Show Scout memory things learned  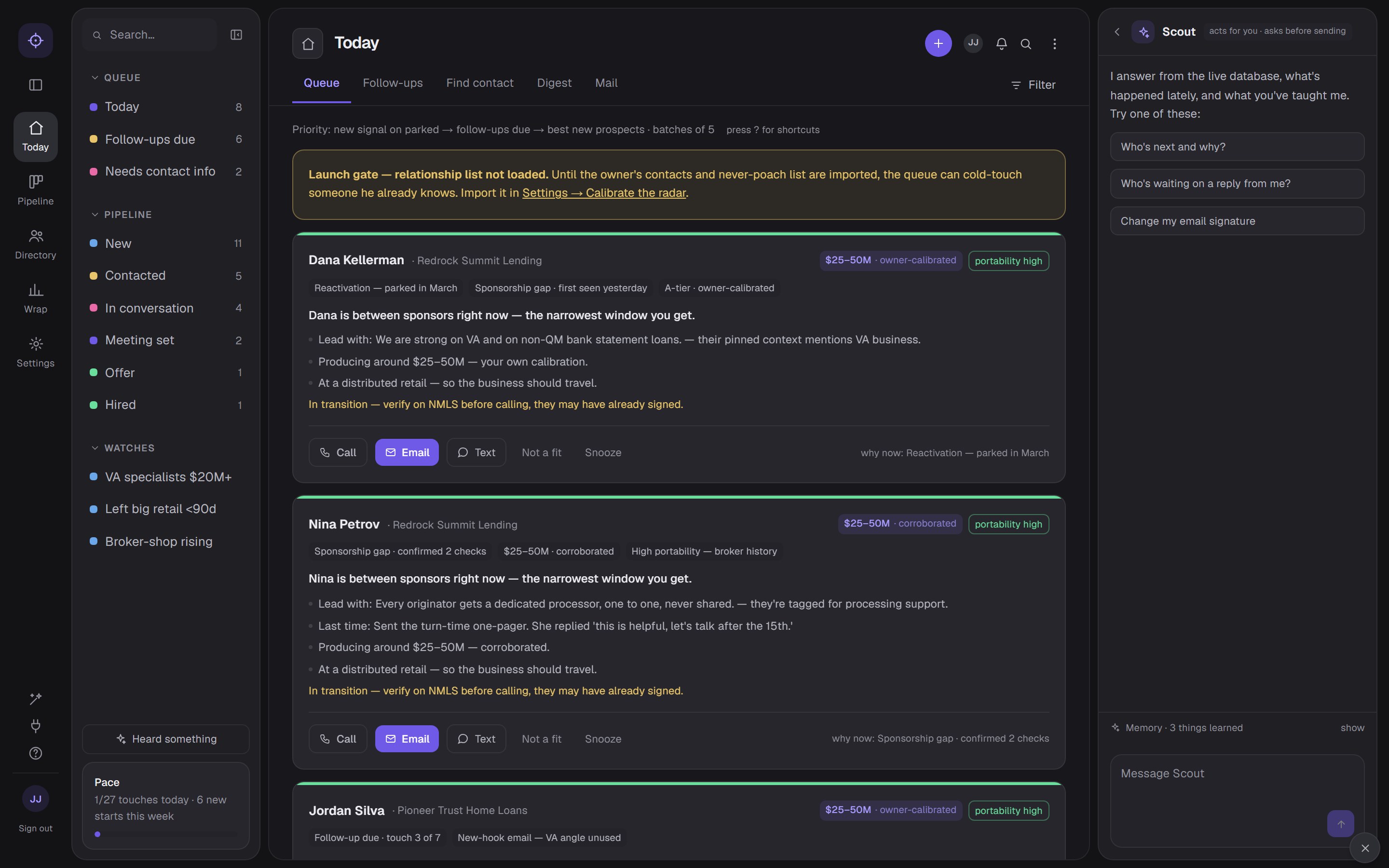pyautogui.click(x=1352, y=728)
